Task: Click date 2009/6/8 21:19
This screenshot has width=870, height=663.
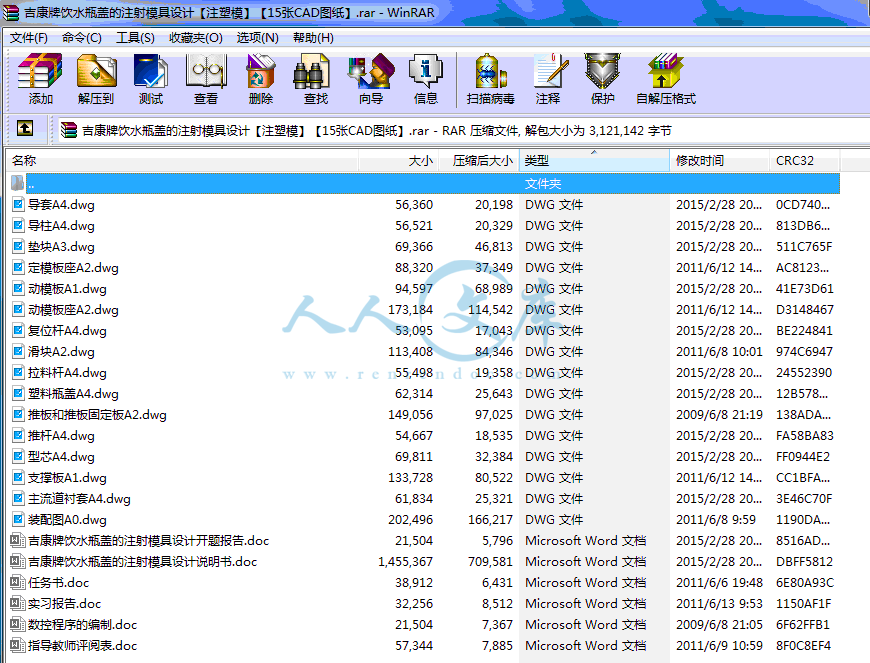Action: (x=719, y=415)
